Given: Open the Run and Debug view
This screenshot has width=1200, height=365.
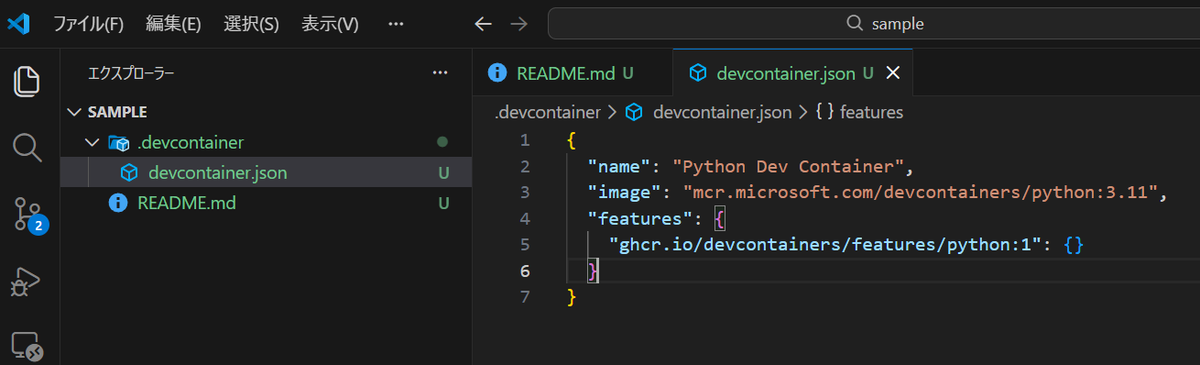Looking at the screenshot, I should point(26,282).
